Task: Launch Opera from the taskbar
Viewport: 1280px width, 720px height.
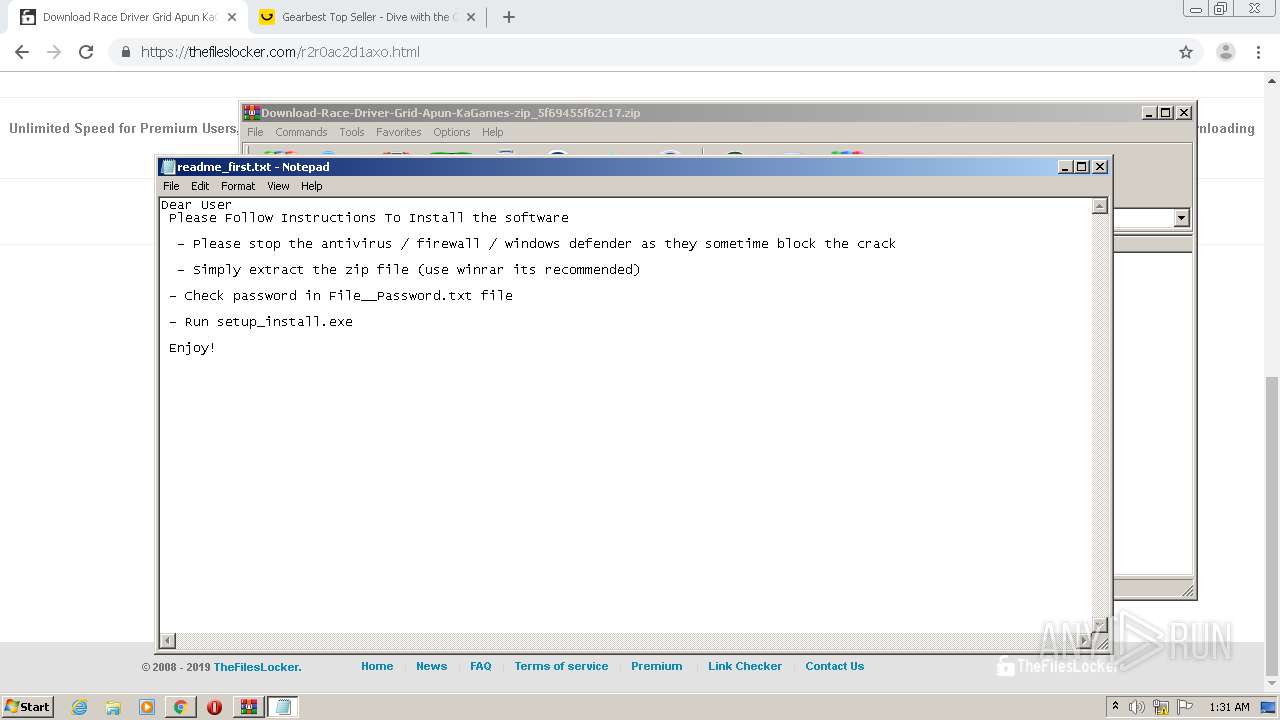Action: pos(214,707)
